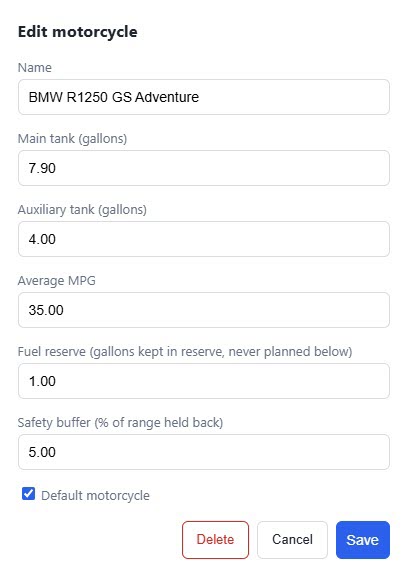The height and width of the screenshot is (578, 412).
Task: Save the motorcycle changes
Action: (363, 540)
